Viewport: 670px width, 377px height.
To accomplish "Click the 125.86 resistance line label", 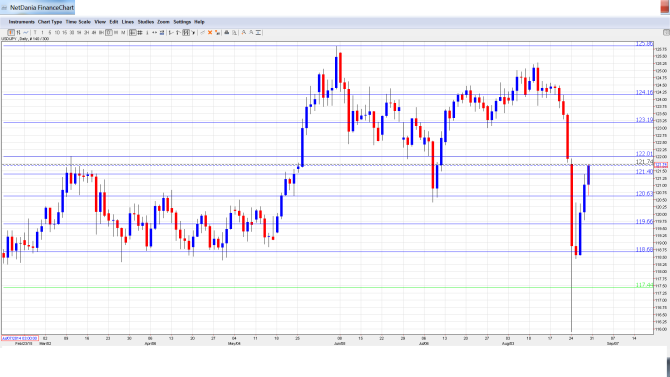I will (x=644, y=44).
